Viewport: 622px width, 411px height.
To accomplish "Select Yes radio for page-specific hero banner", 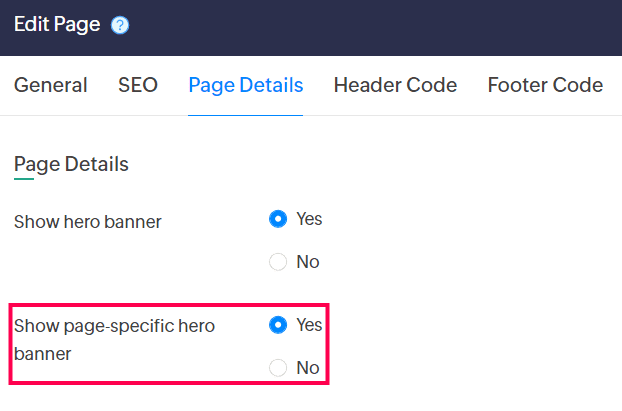I will coord(278,325).
